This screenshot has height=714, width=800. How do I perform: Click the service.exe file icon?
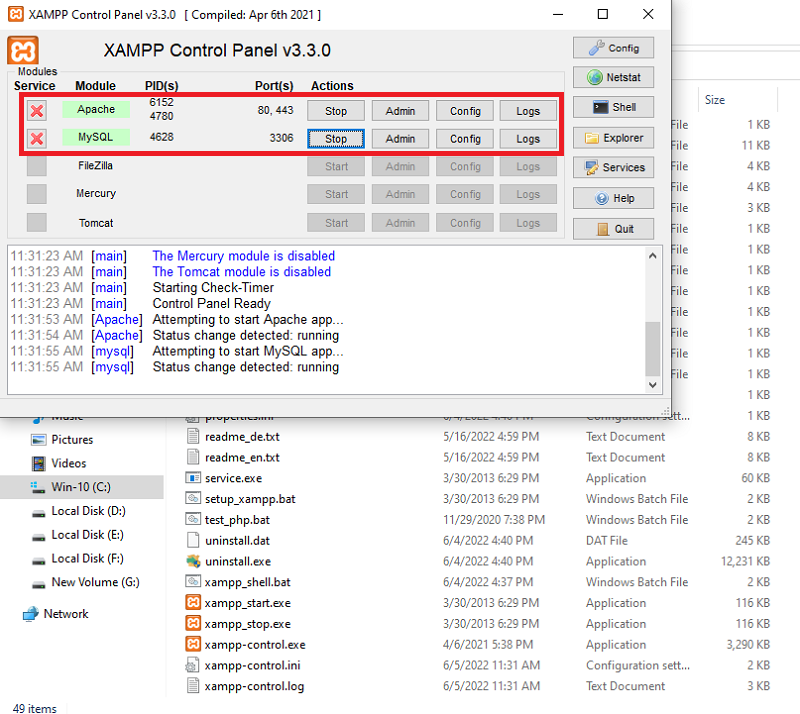pos(193,478)
